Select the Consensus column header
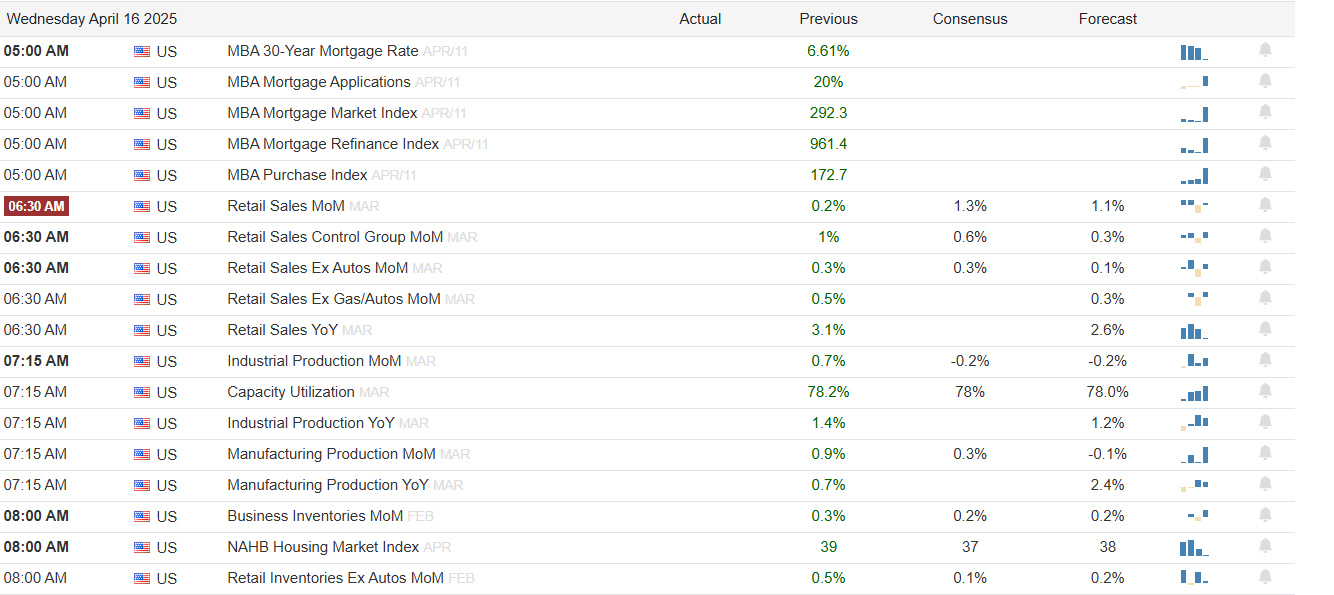The width and height of the screenshot is (1334, 595). pos(970,19)
